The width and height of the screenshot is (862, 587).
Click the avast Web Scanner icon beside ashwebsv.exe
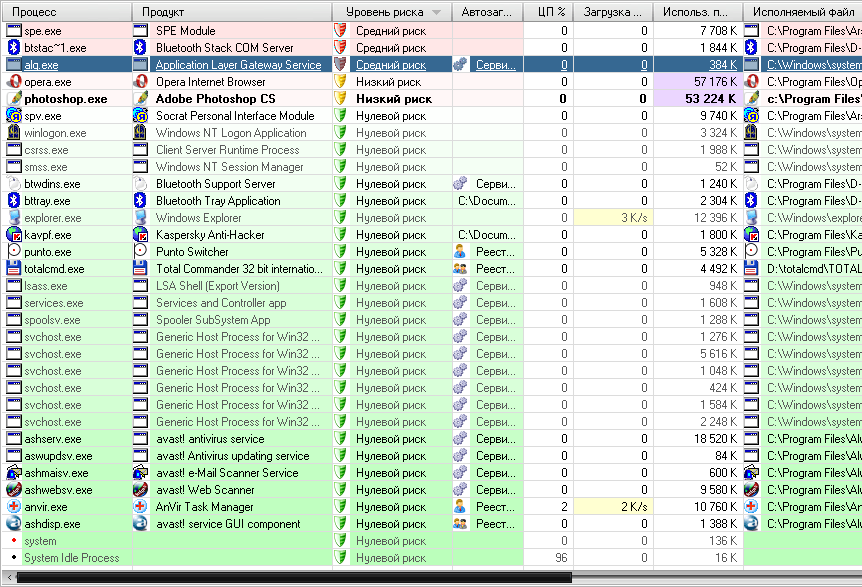pos(13,490)
